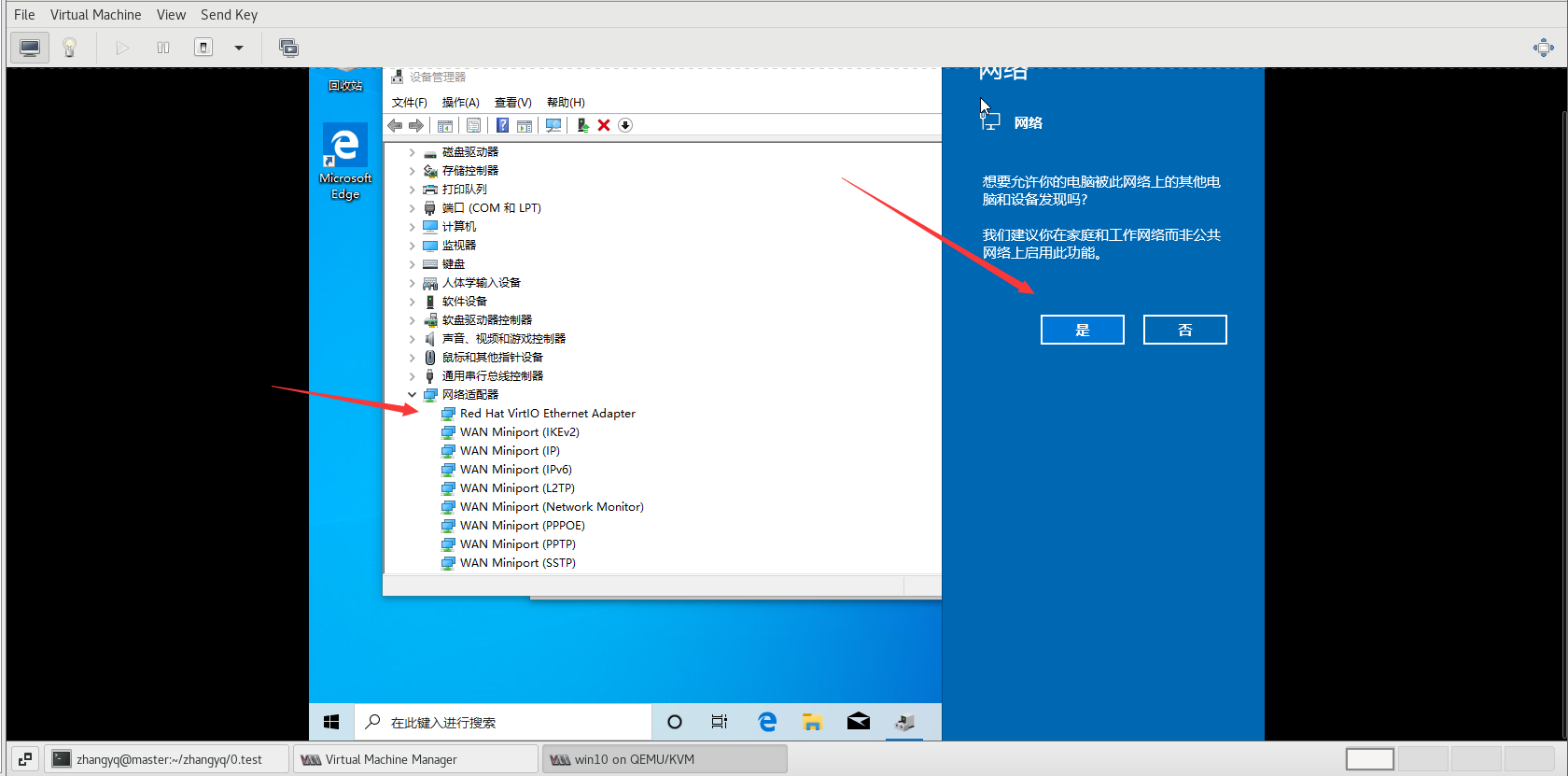Select Red Hat VirtIO Ethernet Adapter
Image resolution: width=1568 pixels, height=776 pixels.
pyautogui.click(x=547, y=414)
